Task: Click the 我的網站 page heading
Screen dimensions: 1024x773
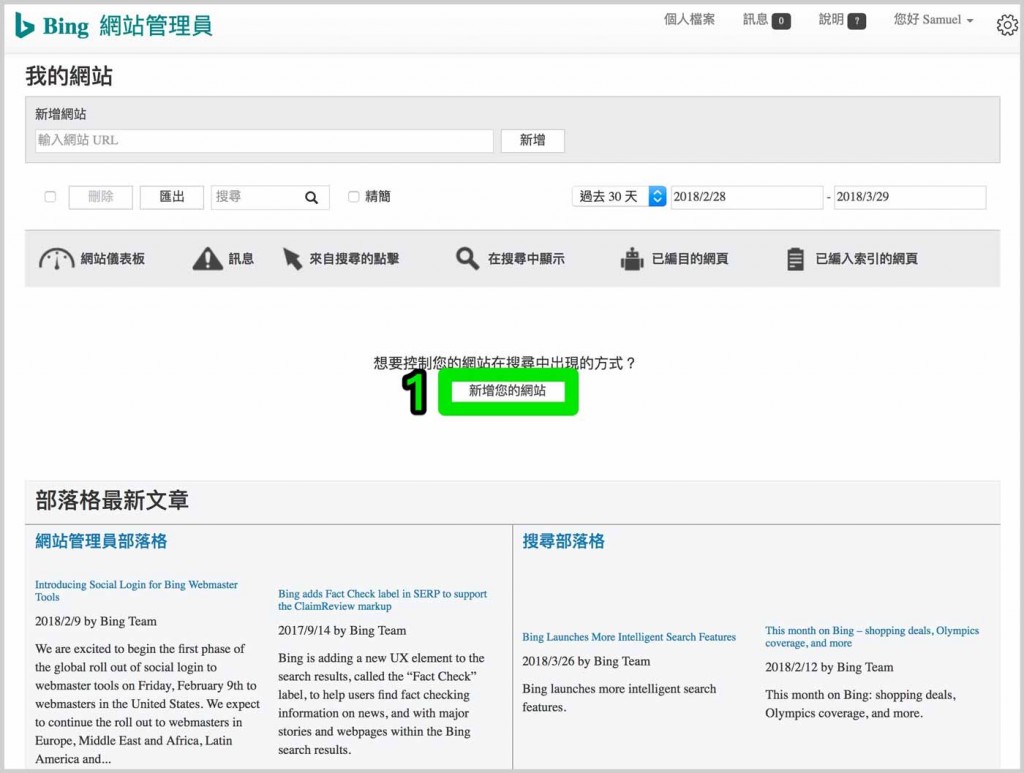Action: 69,76
